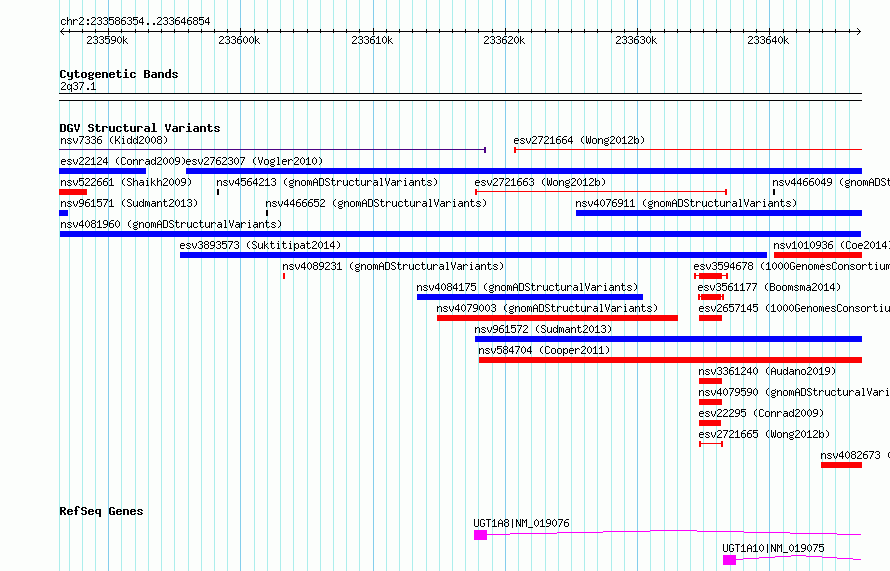Click the nsv4081960 full-width blue bar
This screenshot has height=571, width=890.
[x=460, y=234]
